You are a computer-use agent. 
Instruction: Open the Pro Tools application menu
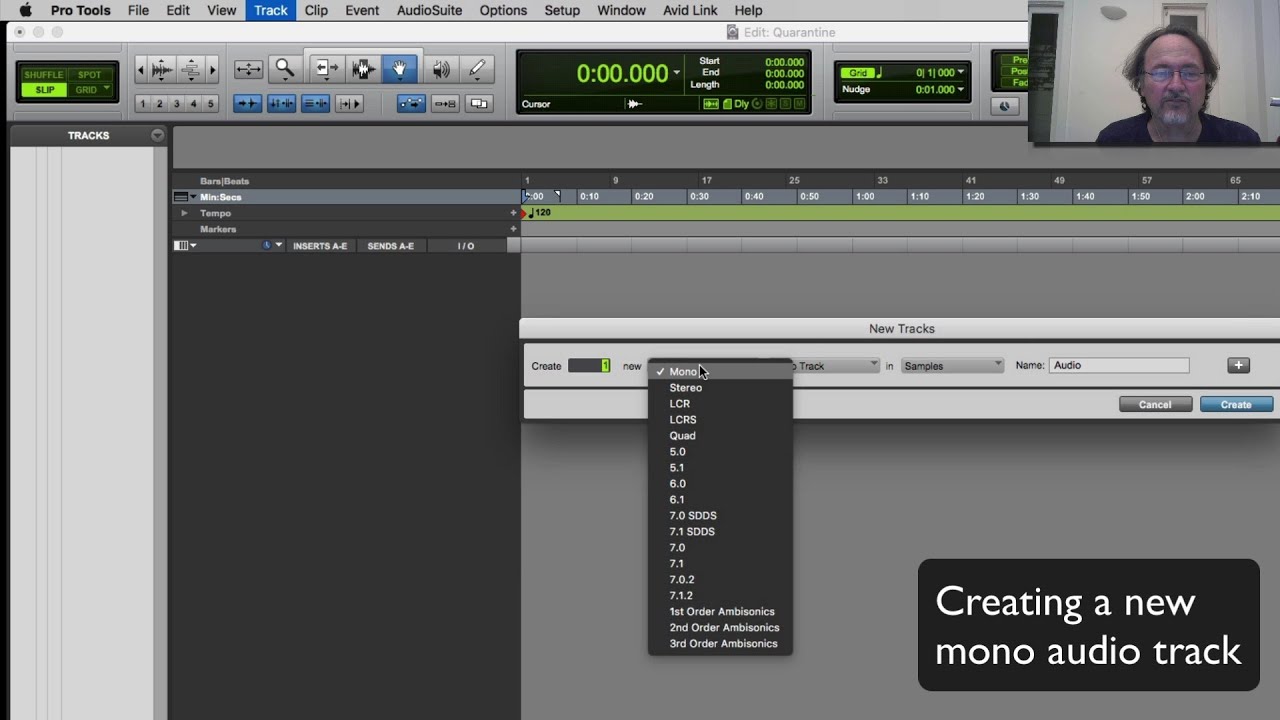point(82,10)
